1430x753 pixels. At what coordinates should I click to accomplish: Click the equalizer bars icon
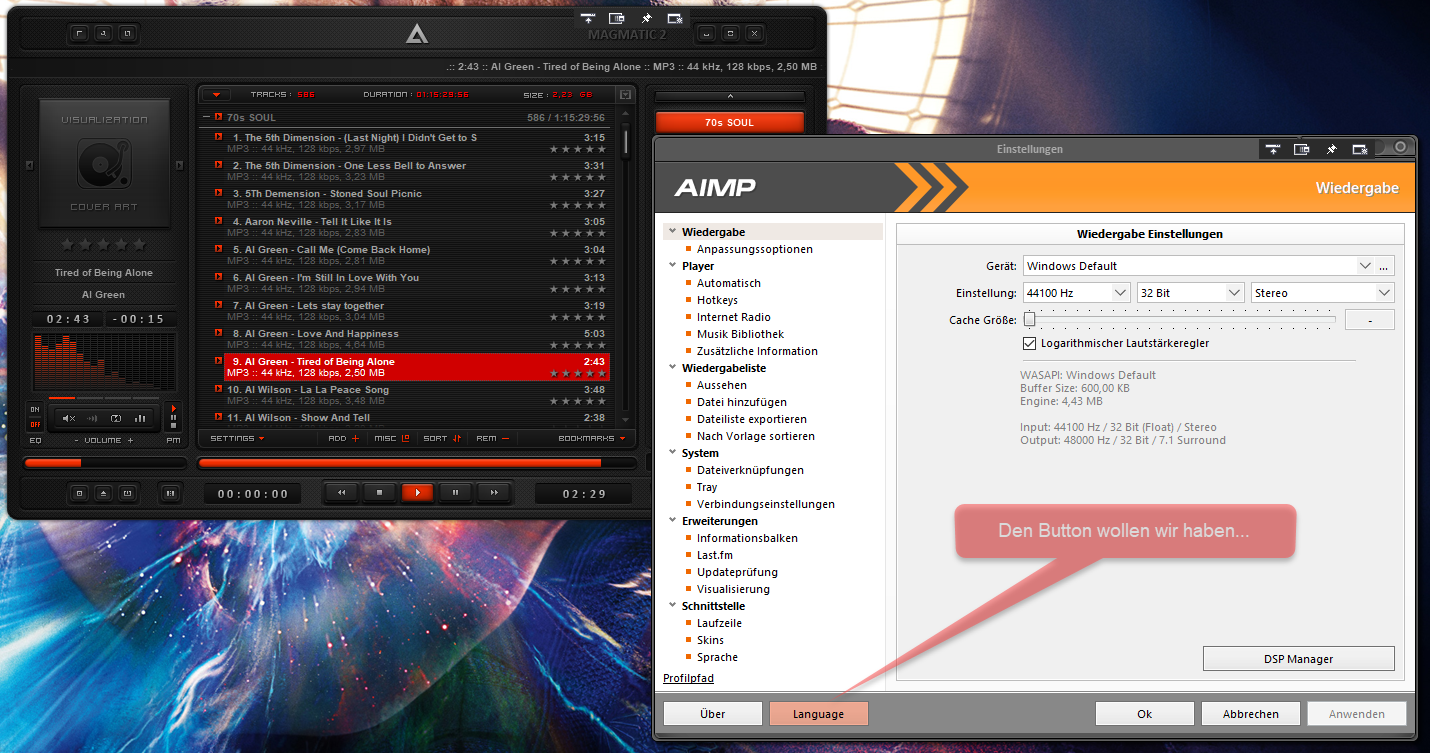pos(140,418)
